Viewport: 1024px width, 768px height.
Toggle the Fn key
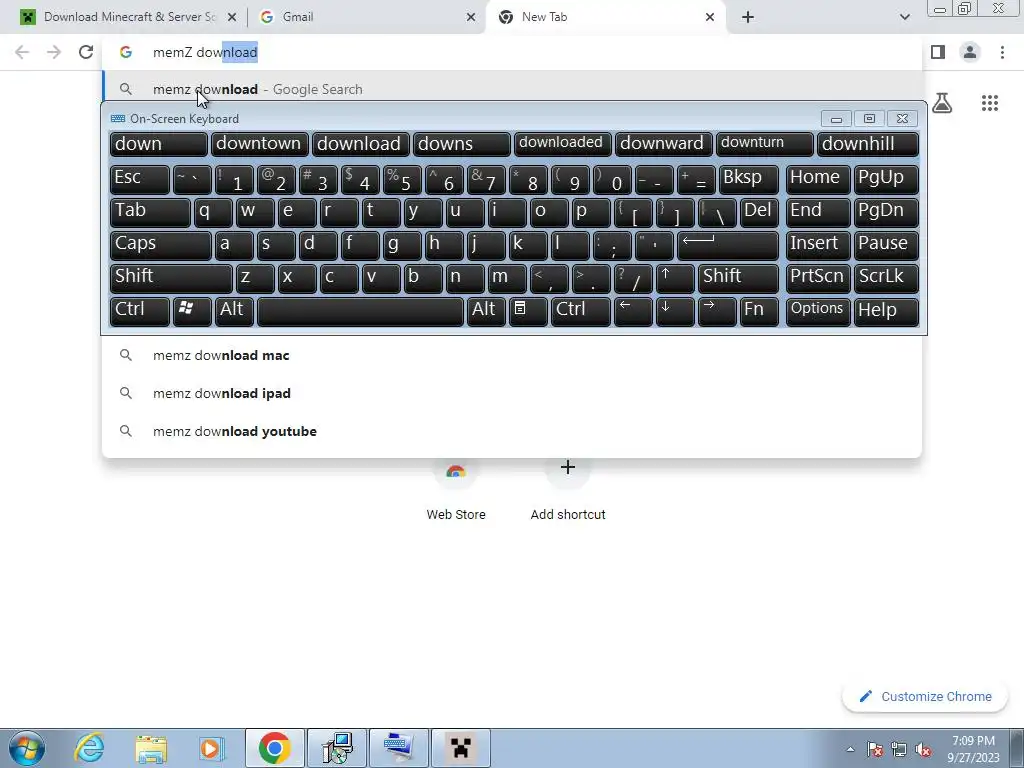pos(759,312)
